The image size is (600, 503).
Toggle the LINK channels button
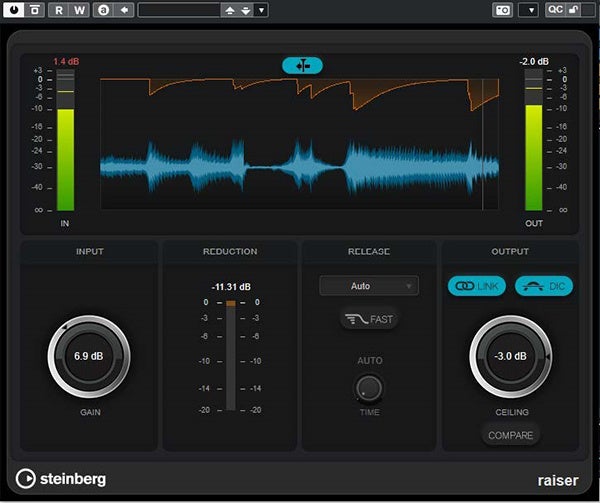[x=477, y=286]
